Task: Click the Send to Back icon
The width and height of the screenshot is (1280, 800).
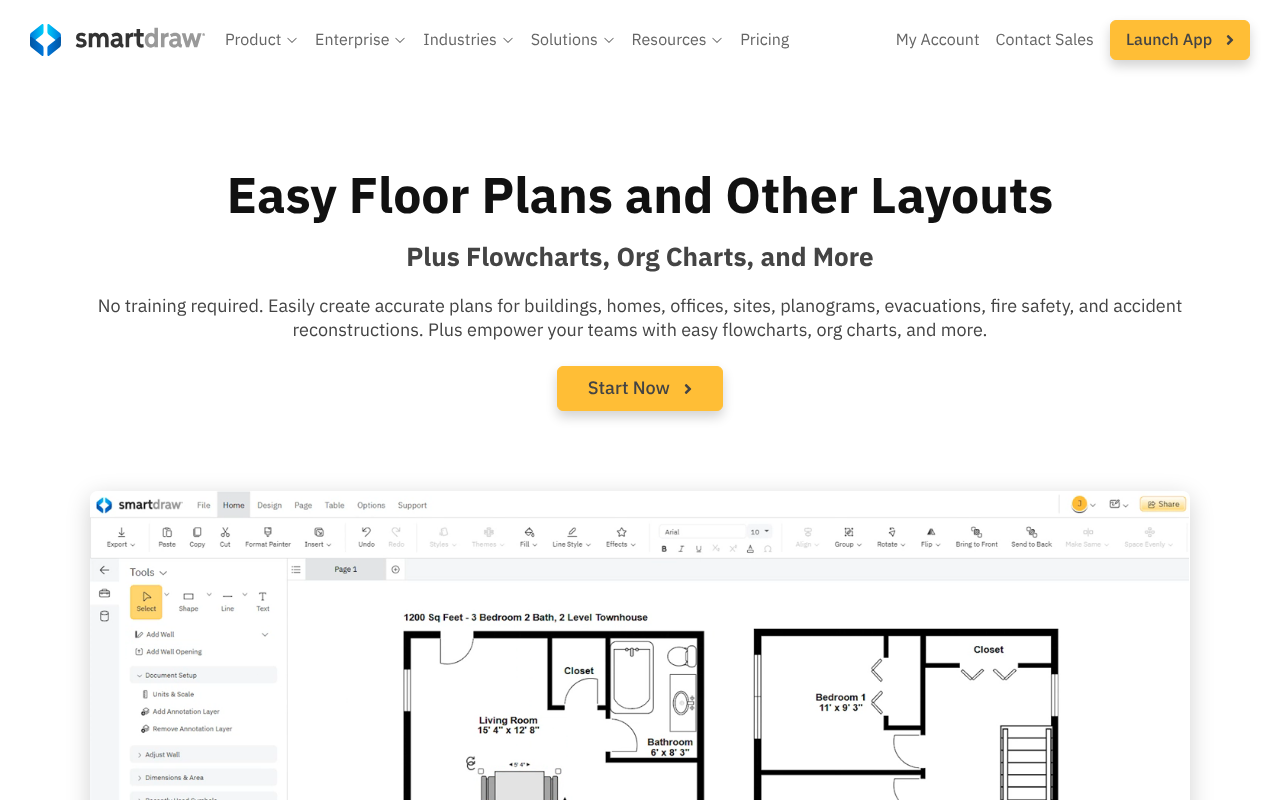Action: (x=1031, y=533)
